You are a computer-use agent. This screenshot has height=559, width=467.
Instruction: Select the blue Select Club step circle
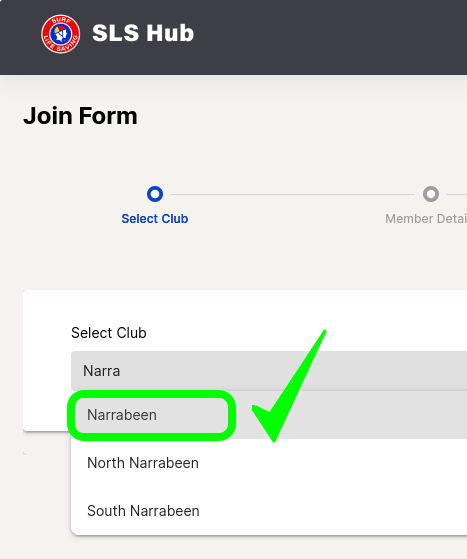(155, 194)
